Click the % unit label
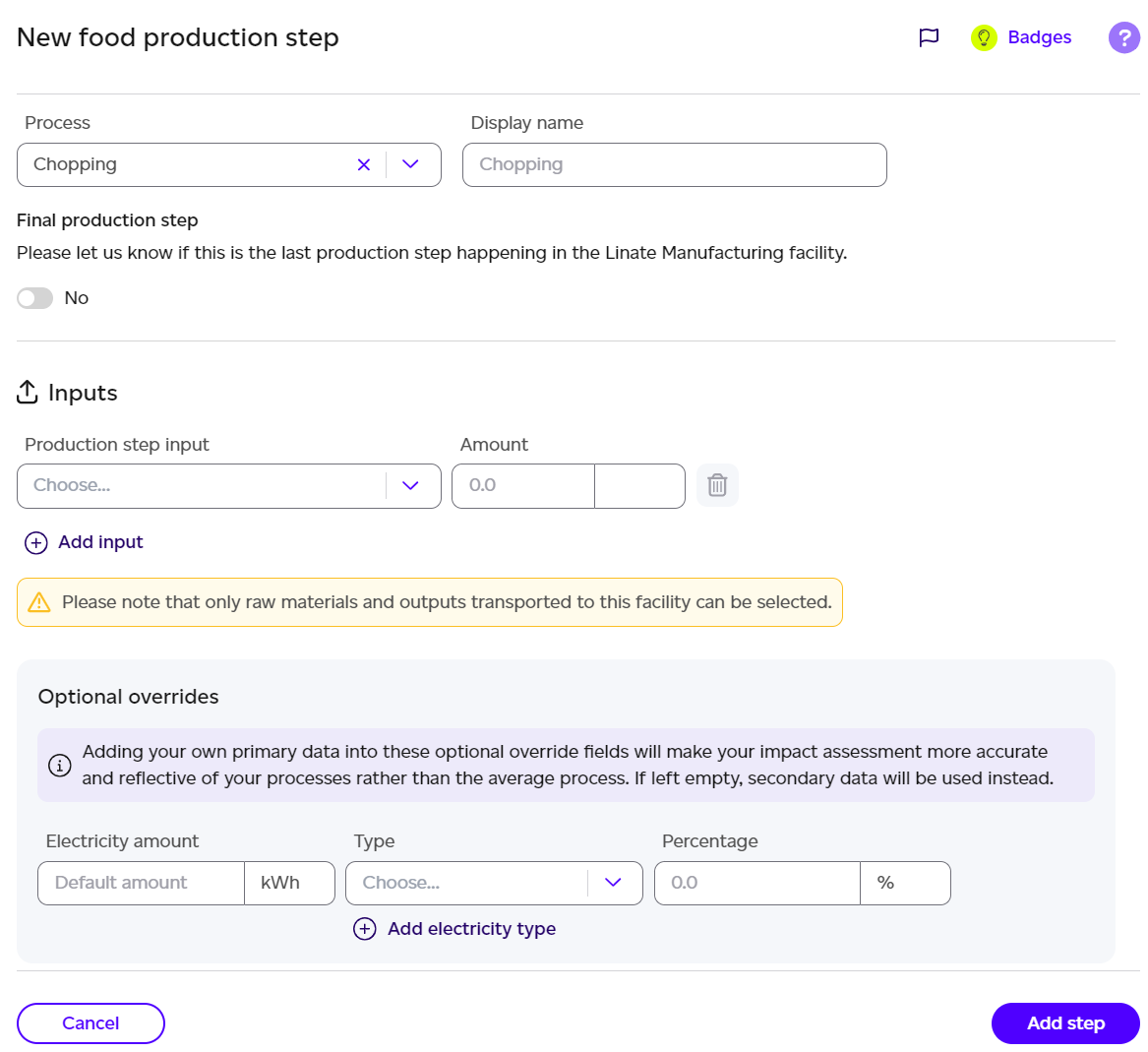Screen dimensions: 1148x1052 [886, 883]
